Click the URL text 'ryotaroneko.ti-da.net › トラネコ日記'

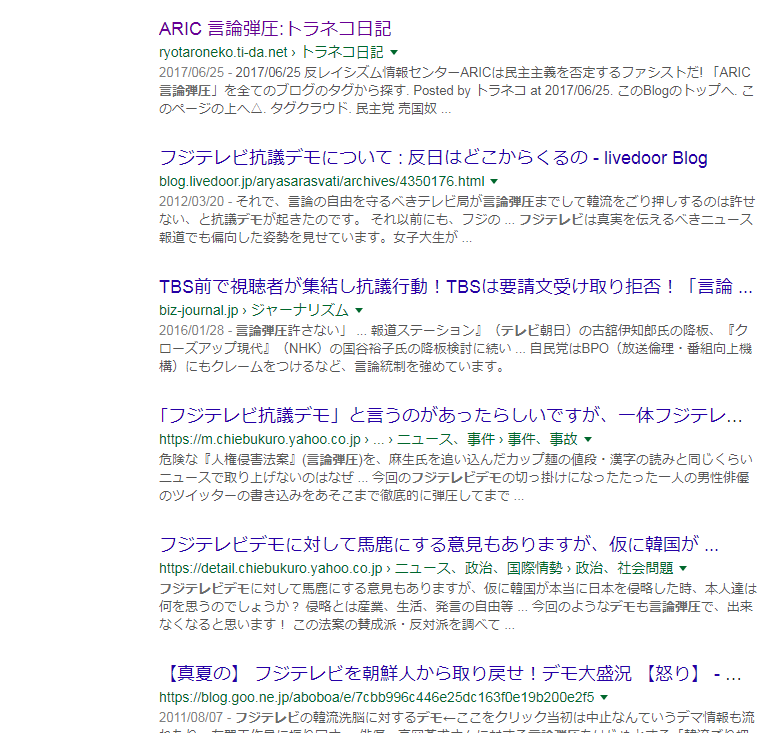tap(271, 52)
